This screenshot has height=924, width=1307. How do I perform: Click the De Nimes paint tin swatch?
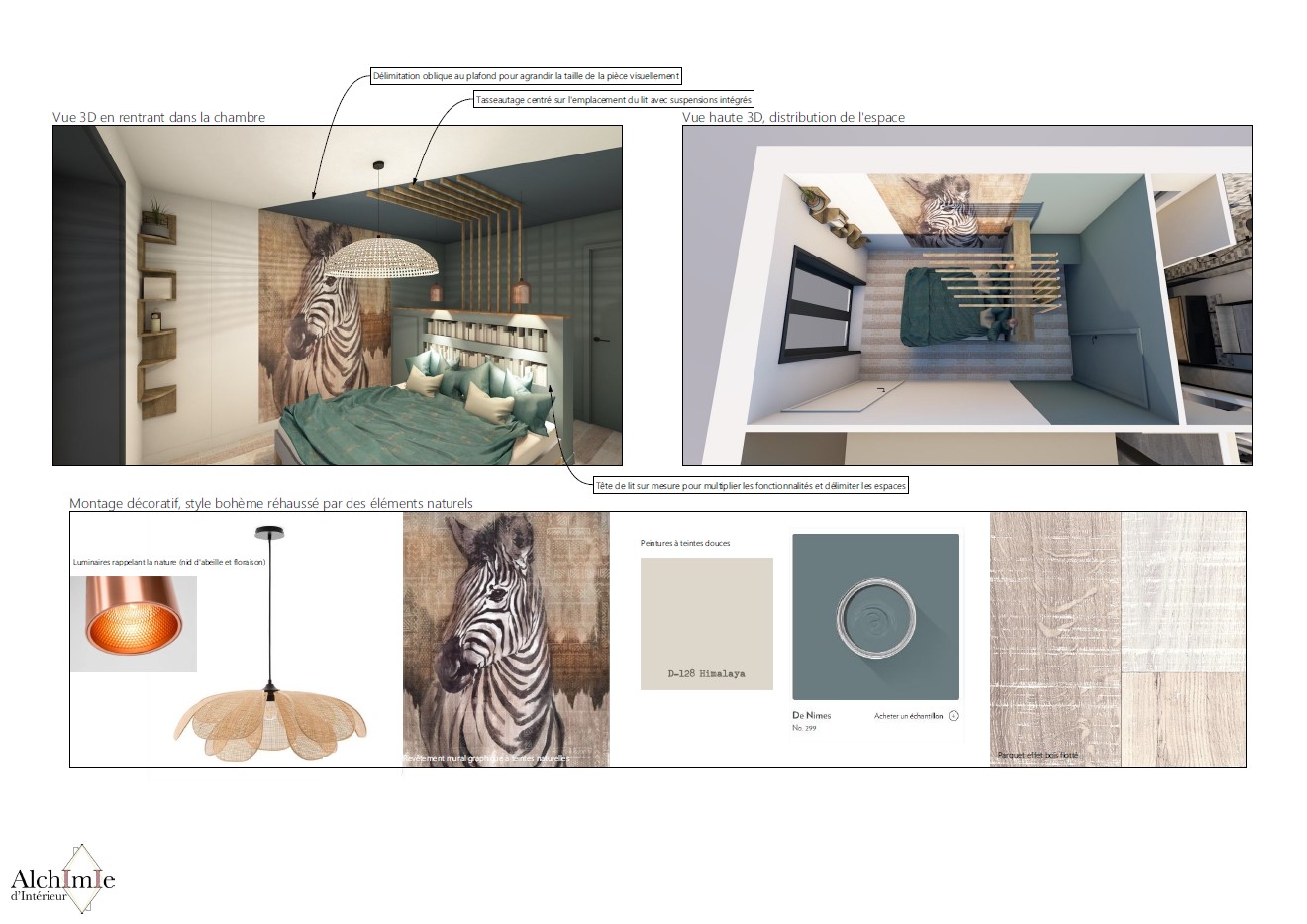875,616
